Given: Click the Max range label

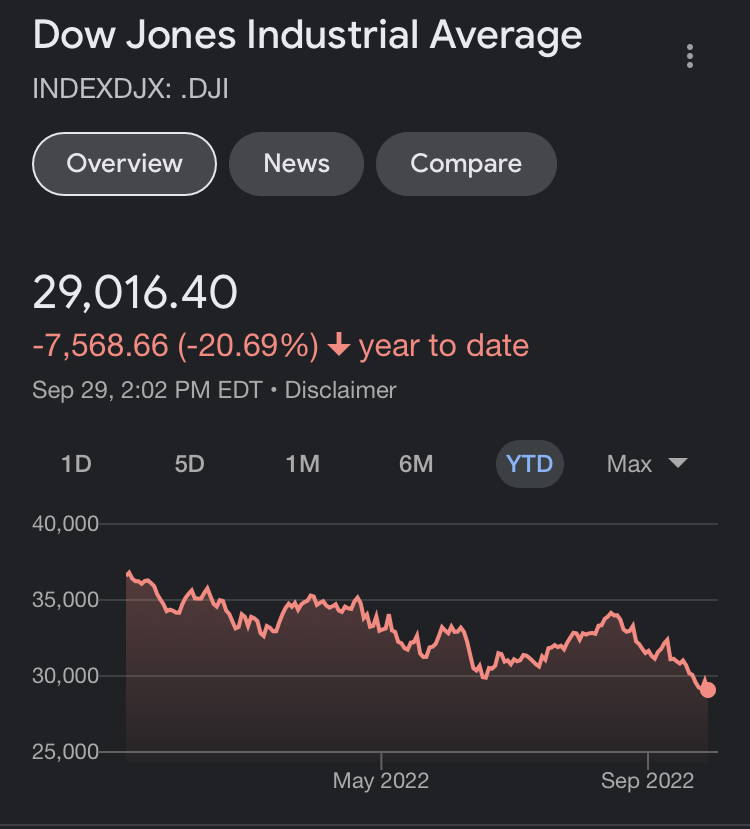Looking at the screenshot, I should (629, 464).
